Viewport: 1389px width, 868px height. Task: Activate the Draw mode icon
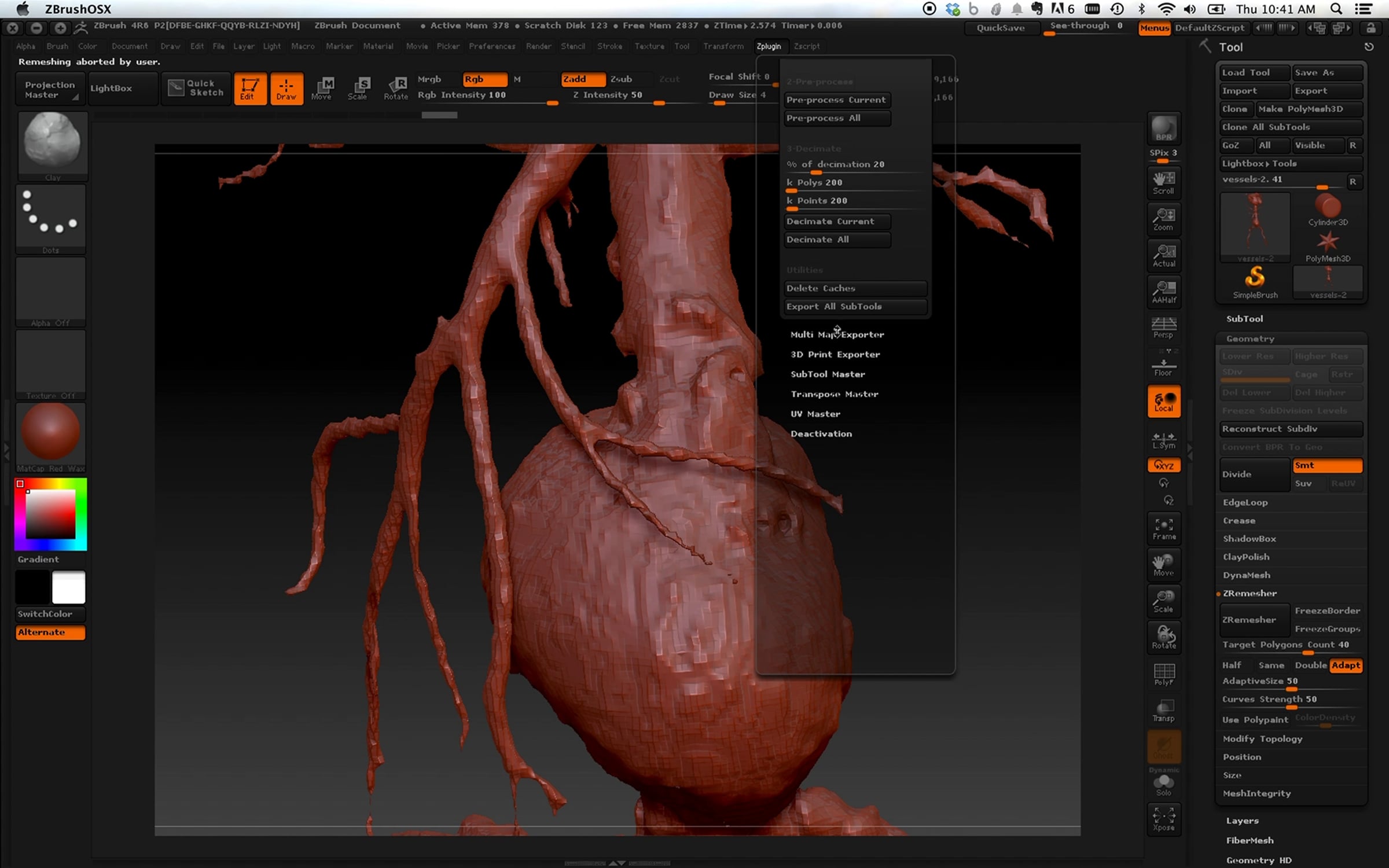click(x=286, y=89)
